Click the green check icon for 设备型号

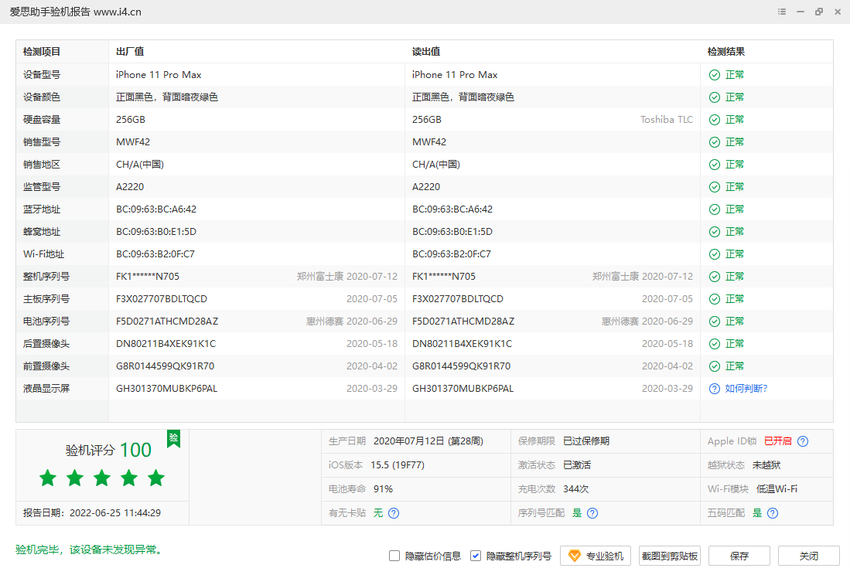pyautogui.click(x=714, y=75)
